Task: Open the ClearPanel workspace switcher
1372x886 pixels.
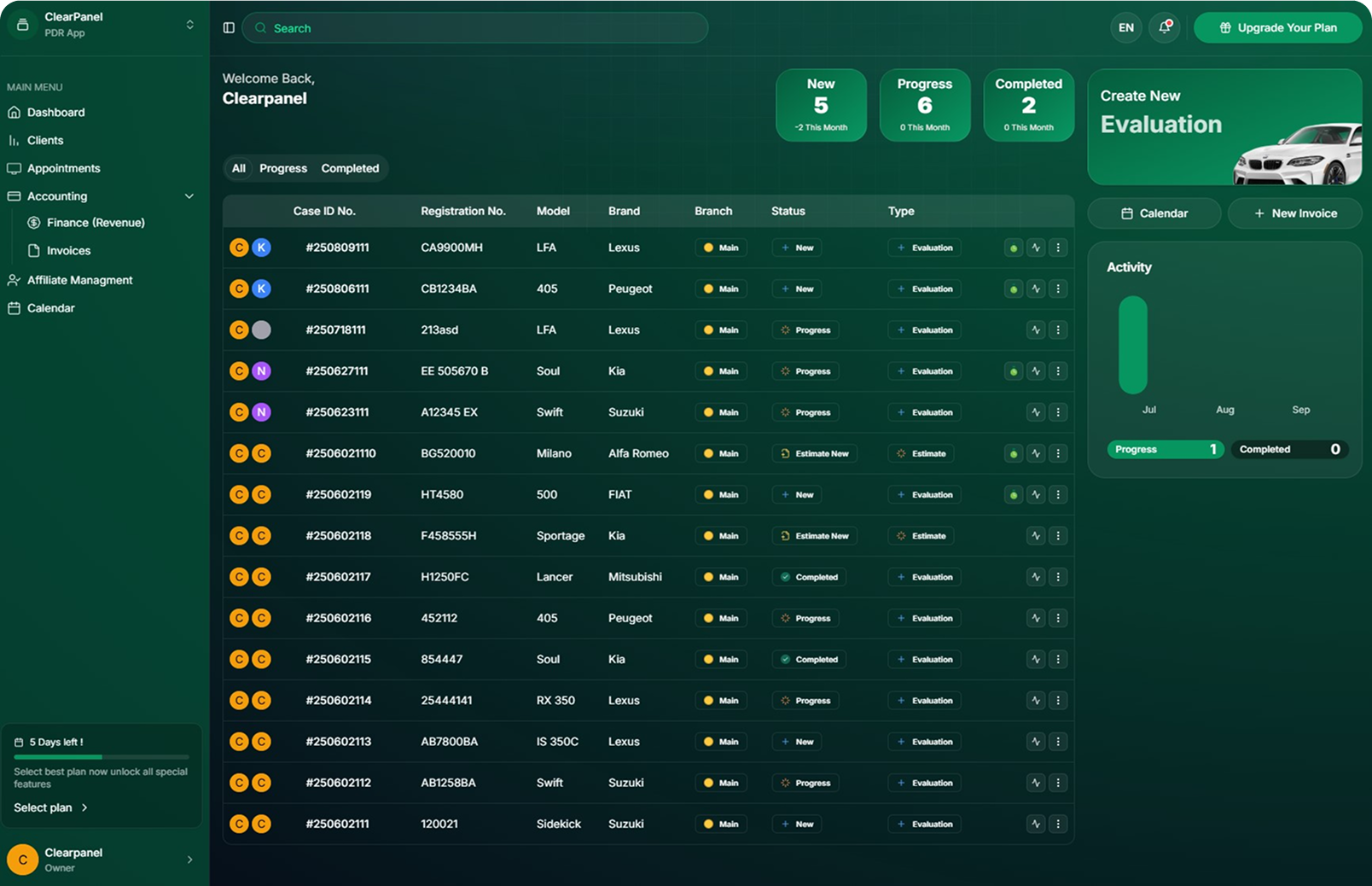Action: [x=189, y=25]
